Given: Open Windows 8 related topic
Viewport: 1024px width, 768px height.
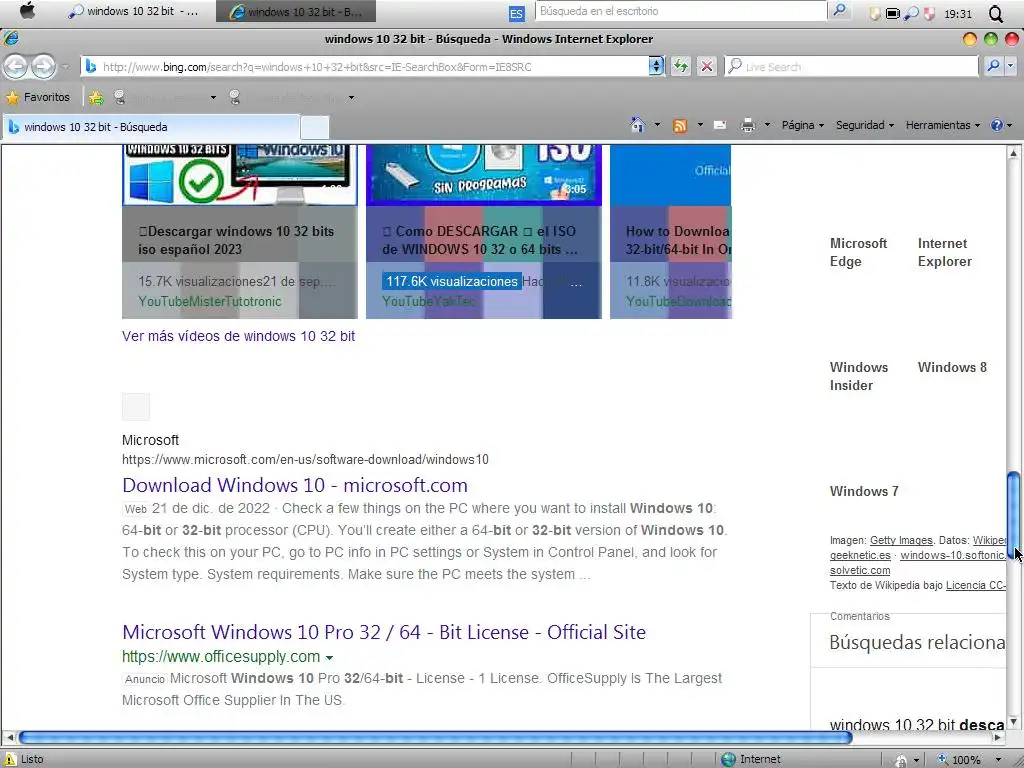Looking at the screenshot, I should [952, 367].
